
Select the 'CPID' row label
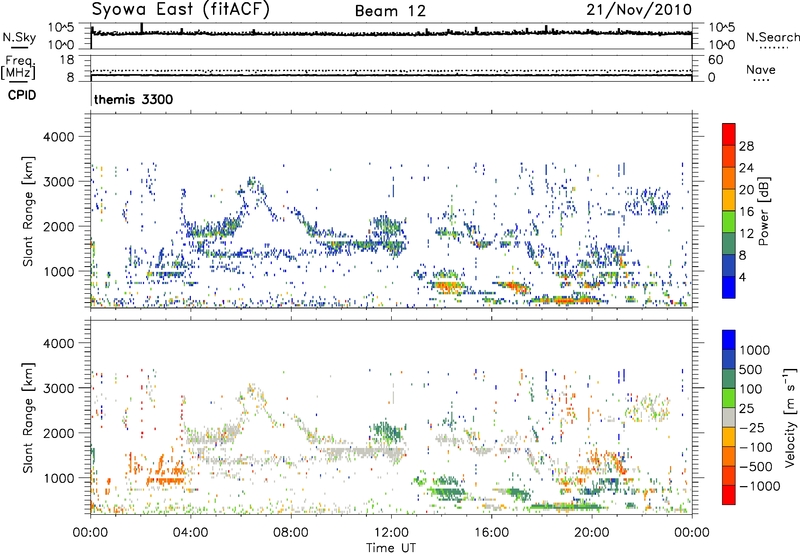[x=22, y=95]
